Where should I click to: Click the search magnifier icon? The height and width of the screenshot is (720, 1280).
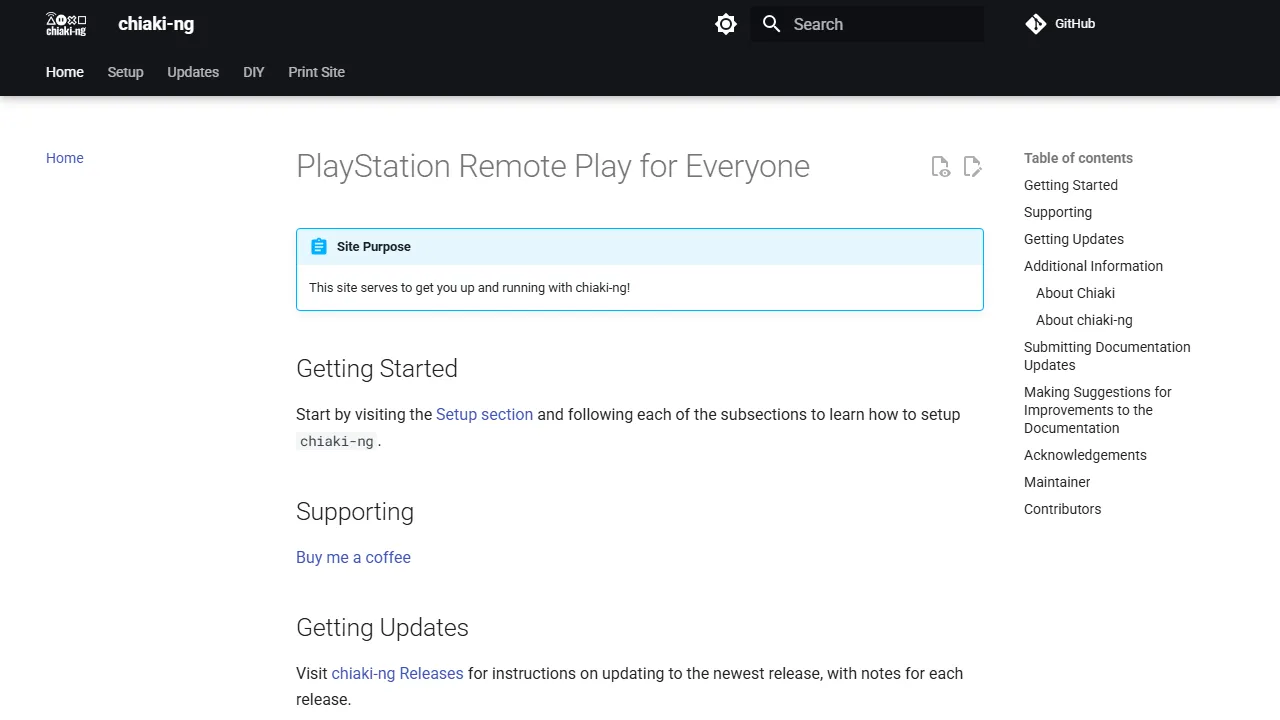[771, 23]
